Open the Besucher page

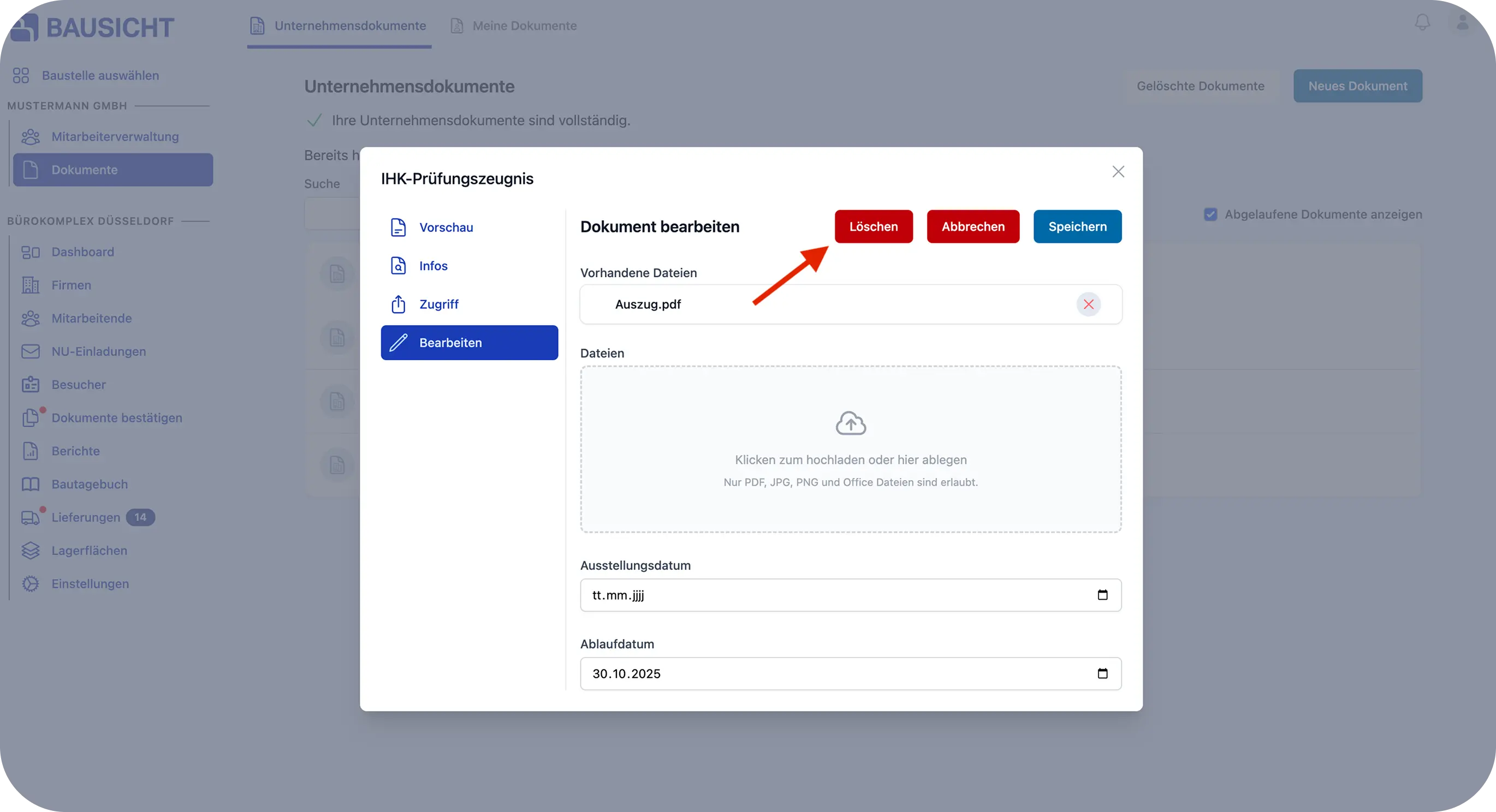coord(112,384)
